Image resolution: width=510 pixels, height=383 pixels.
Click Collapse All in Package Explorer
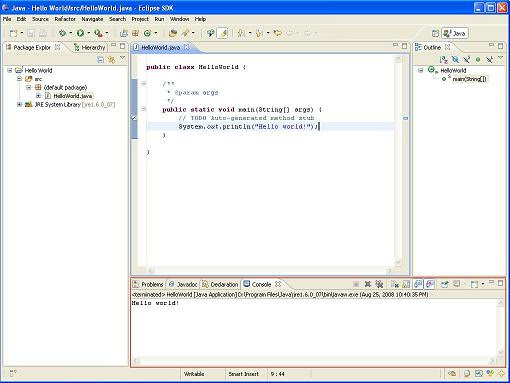[100, 59]
